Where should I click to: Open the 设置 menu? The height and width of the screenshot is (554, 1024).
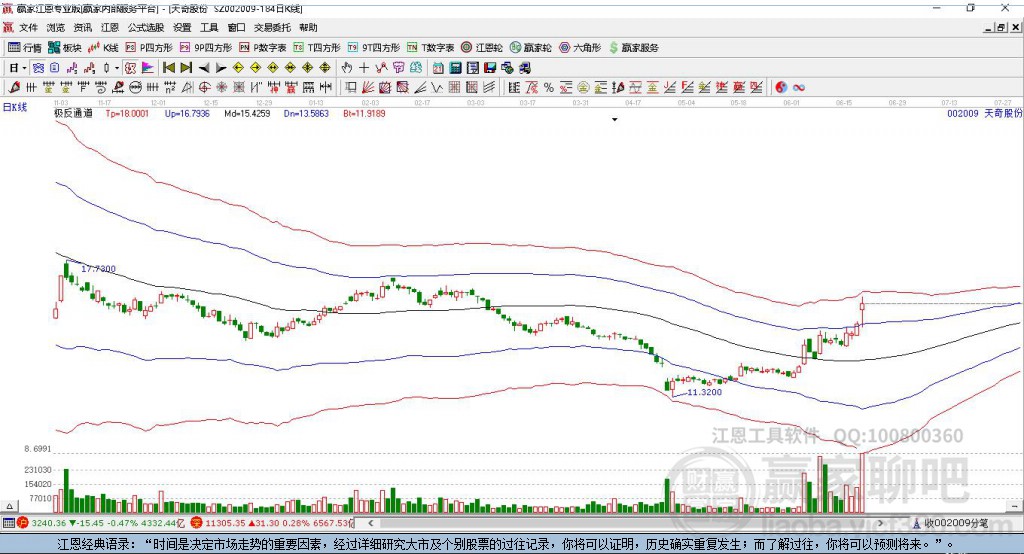(182, 27)
